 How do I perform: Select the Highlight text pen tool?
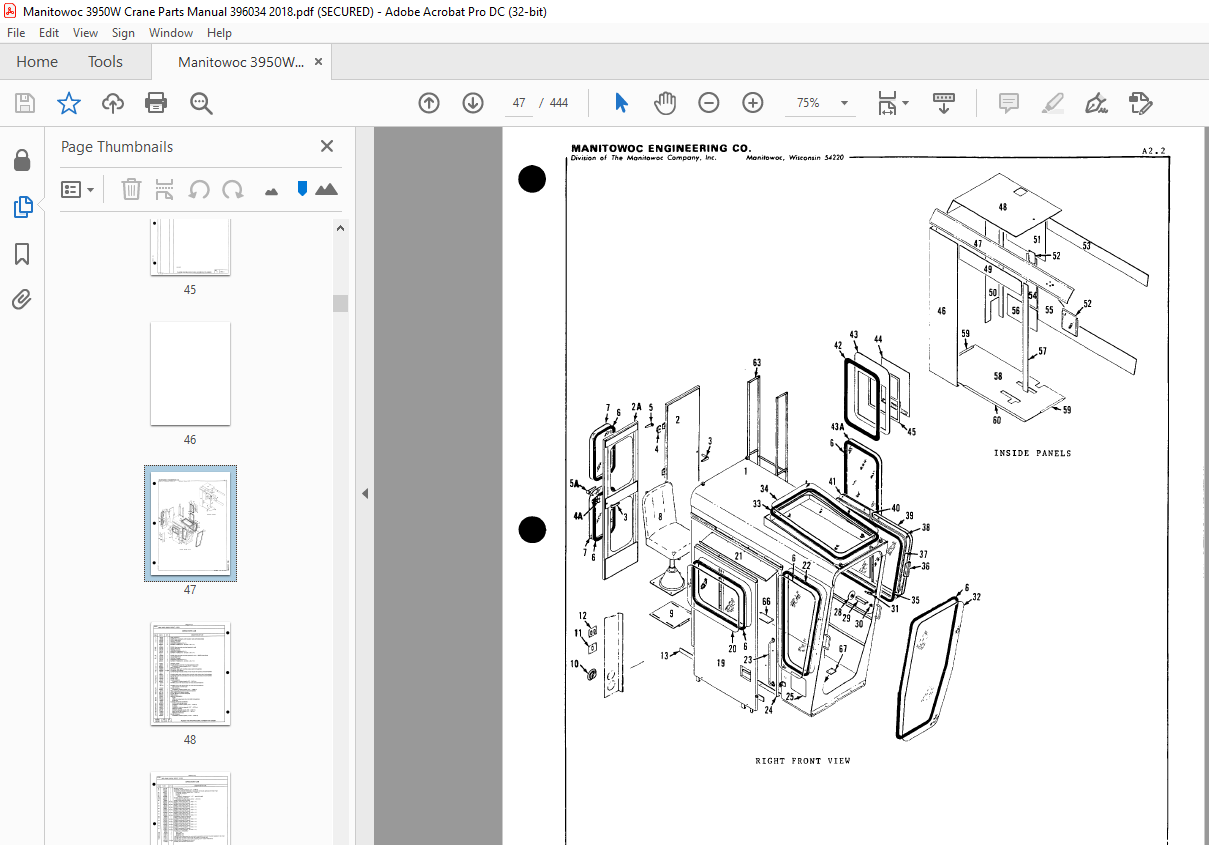tap(1052, 103)
